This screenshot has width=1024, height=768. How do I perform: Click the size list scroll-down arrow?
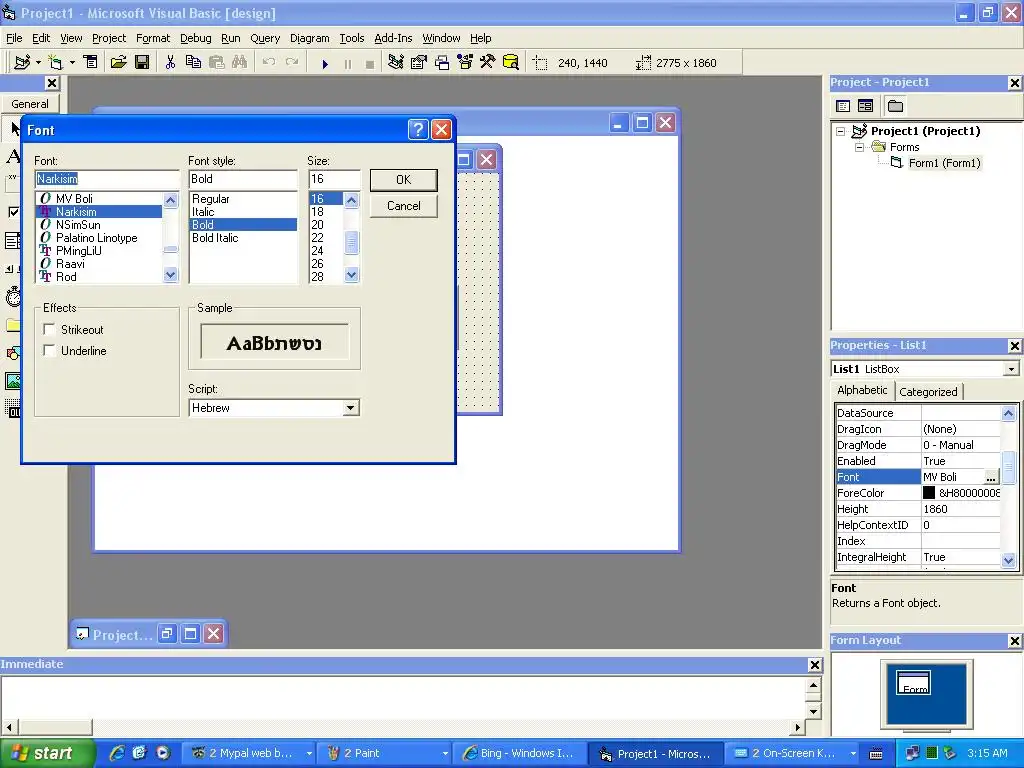(x=351, y=275)
